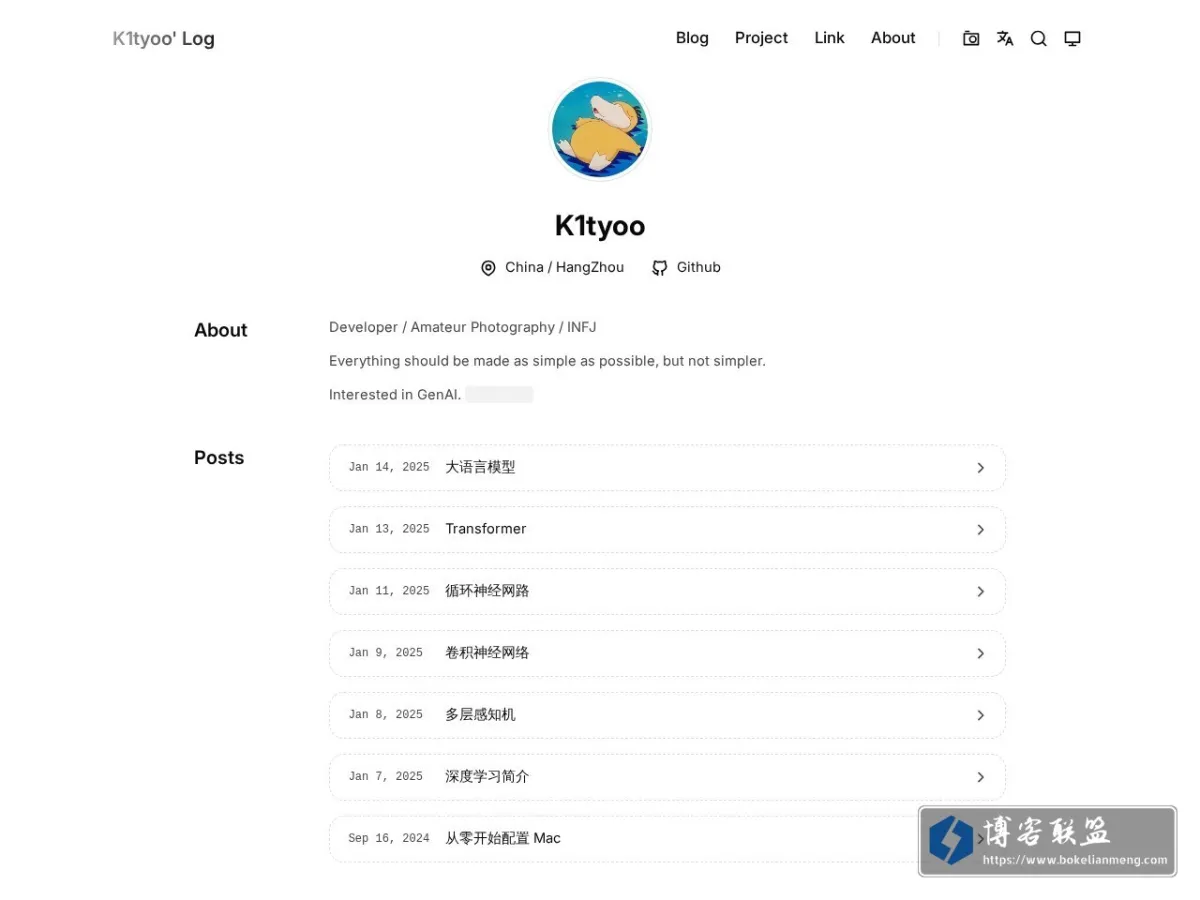Open the 卷积神经网络 post

pyautogui.click(x=667, y=653)
